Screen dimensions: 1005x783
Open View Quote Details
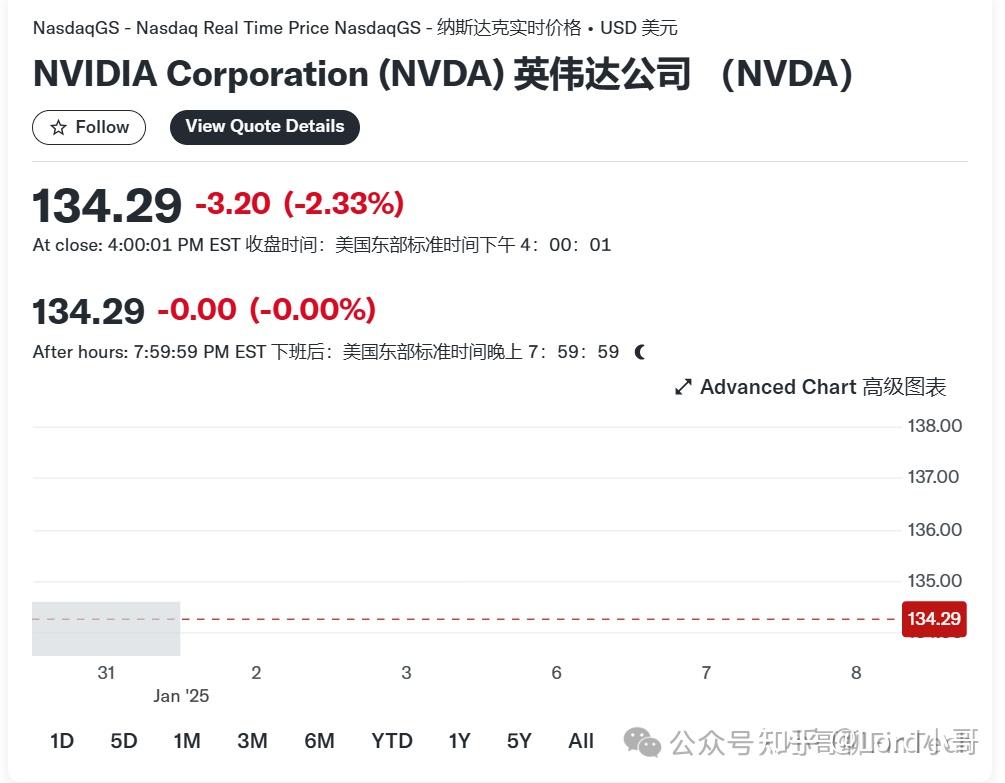tap(264, 127)
